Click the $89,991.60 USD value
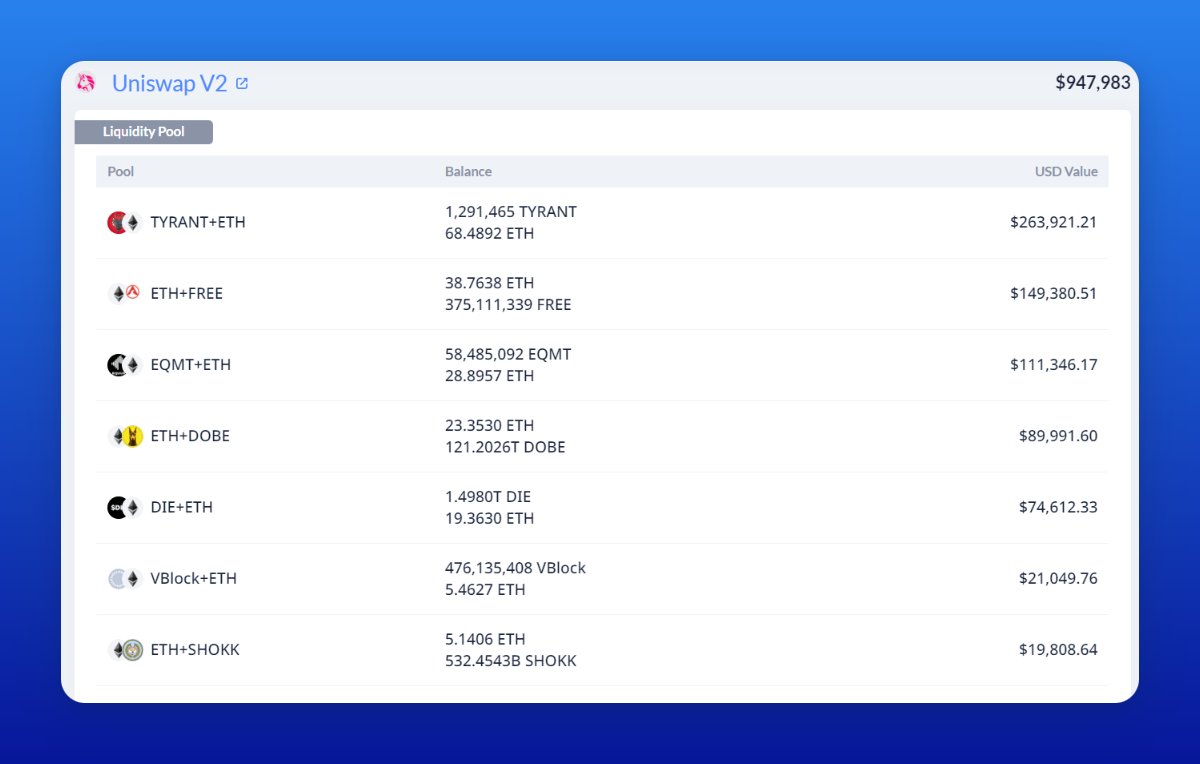 (x=1058, y=436)
